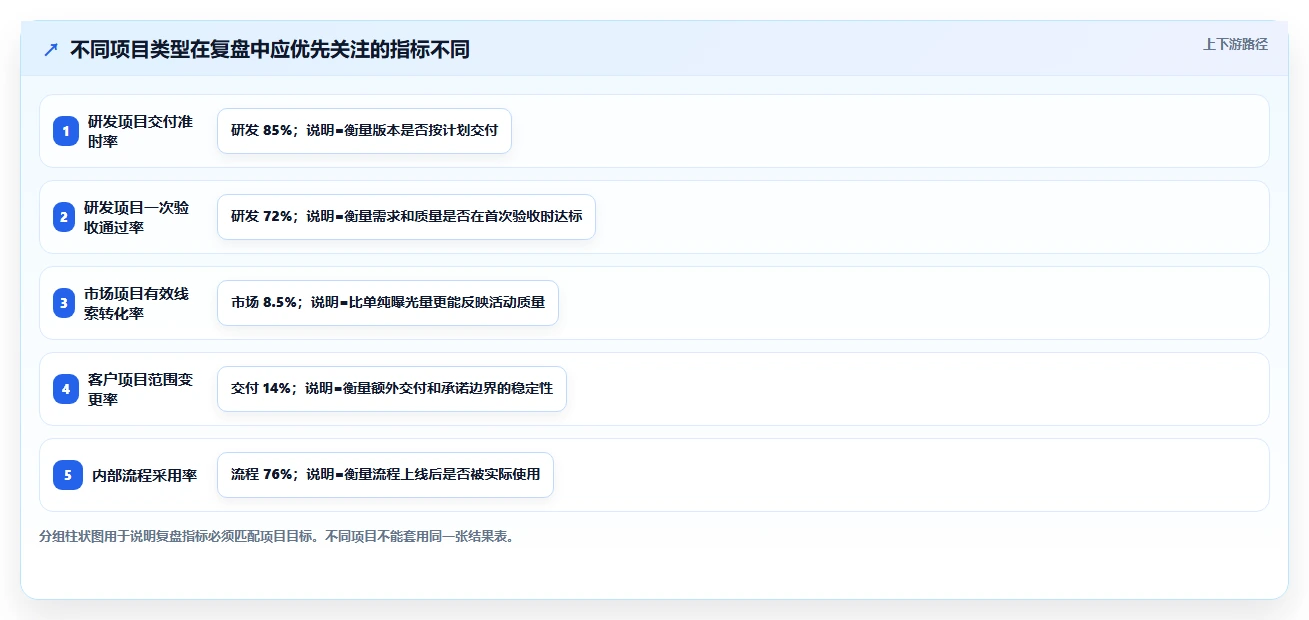Image resolution: width=1309 pixels, height=620 pixels.
Task: Click the arrow icon beside the title
Action: [51, 50]
